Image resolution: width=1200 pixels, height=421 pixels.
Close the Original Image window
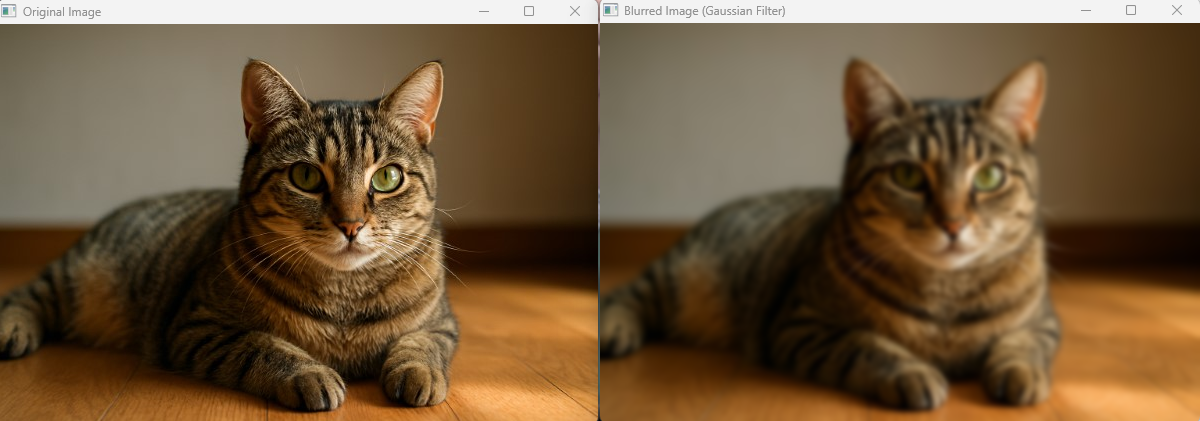pos(575,11)
